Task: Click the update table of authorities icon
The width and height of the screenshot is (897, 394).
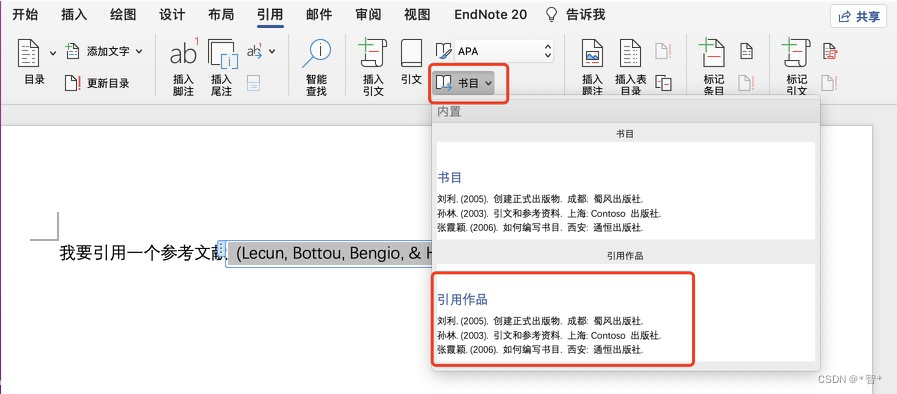Action: pos(829,83)
